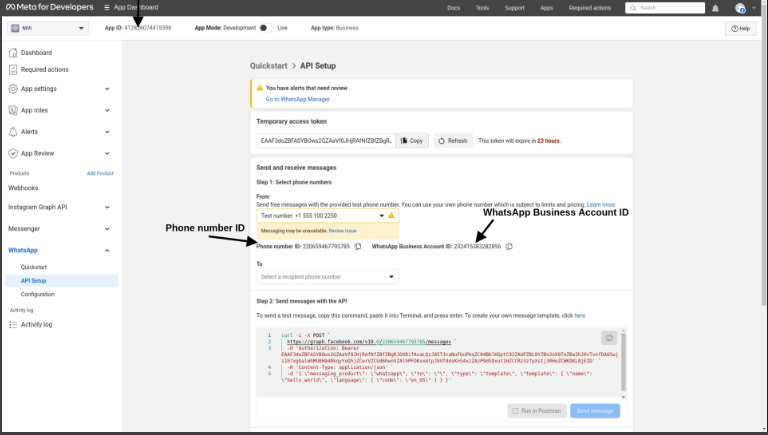Open Apps in top navigation
Viewport: 768px width, 435px height.
pyautogui.click(x=547, y=8)
